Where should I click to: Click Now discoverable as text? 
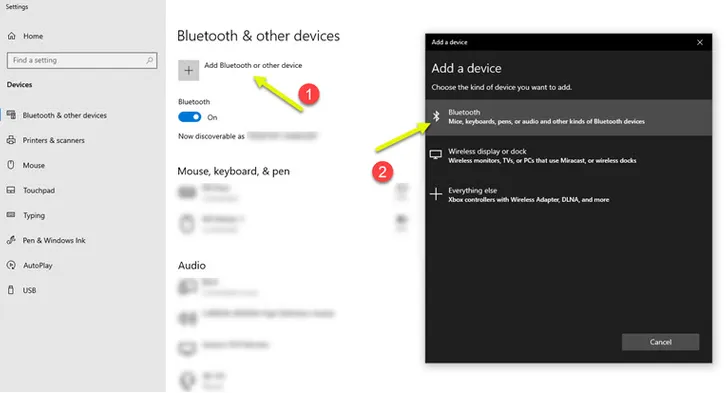[x=211, y=136]
